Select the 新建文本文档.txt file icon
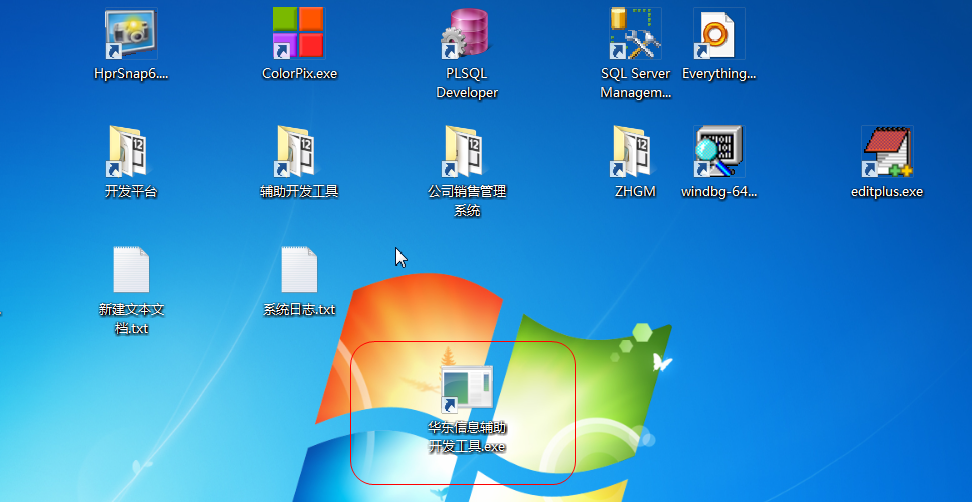972x502 pixels. 131,270
